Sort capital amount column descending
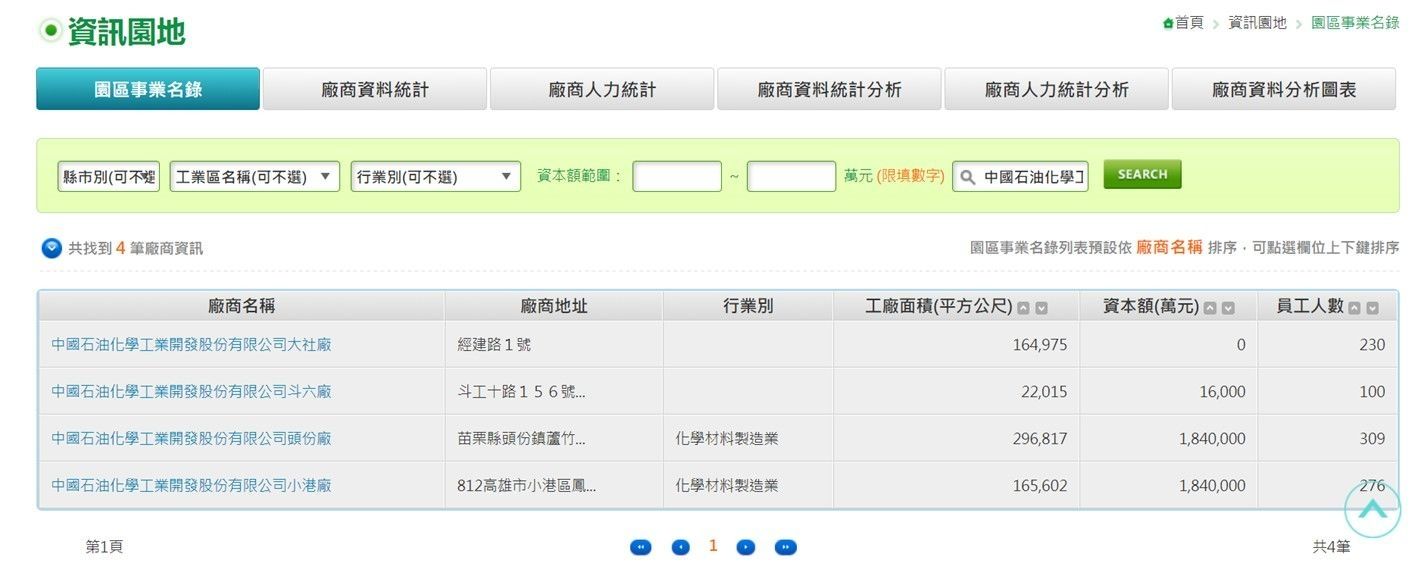The width and height of the screenshot is (1416, 570). click(1228, 308)
